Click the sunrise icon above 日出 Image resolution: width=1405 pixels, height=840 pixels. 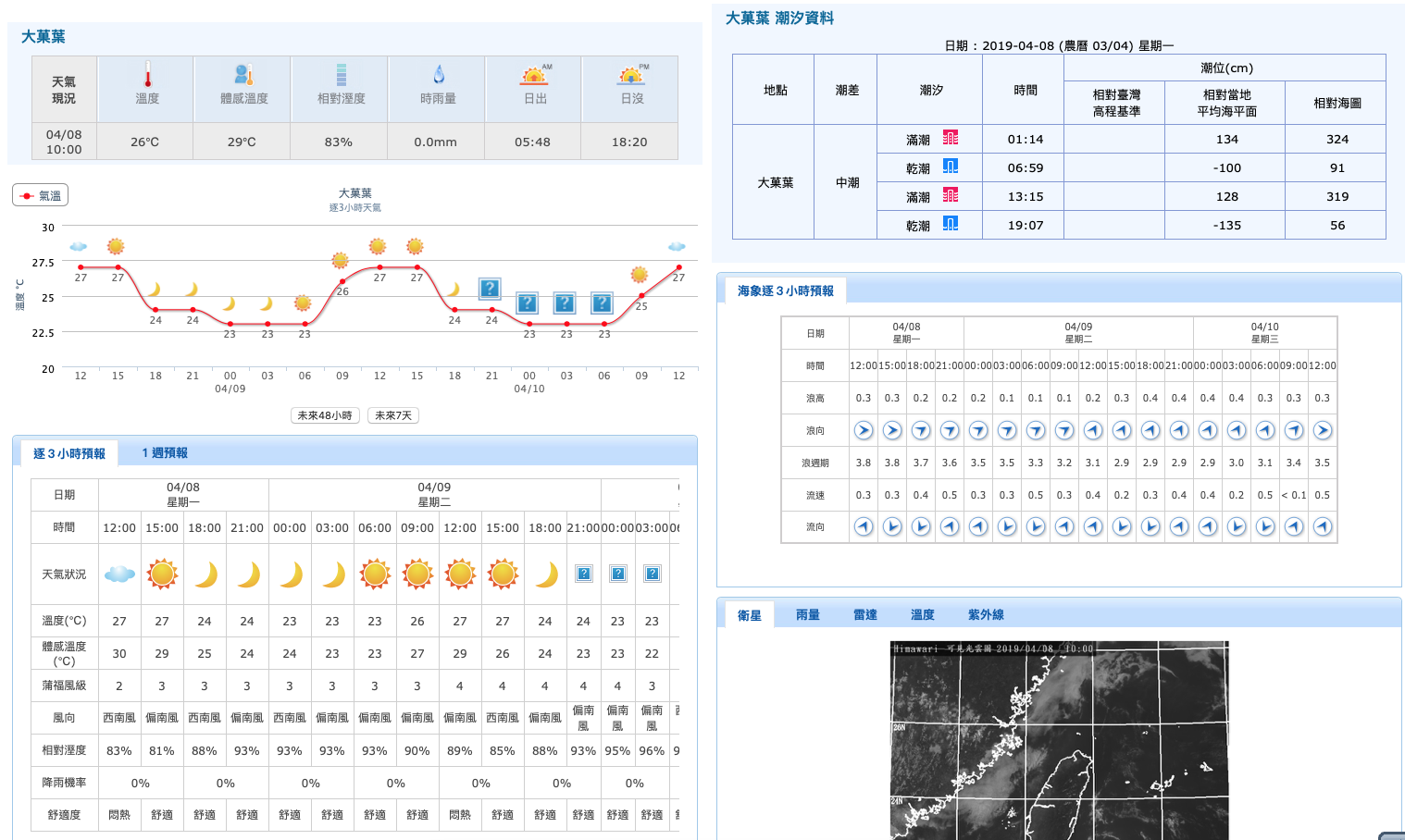[535, 75]
